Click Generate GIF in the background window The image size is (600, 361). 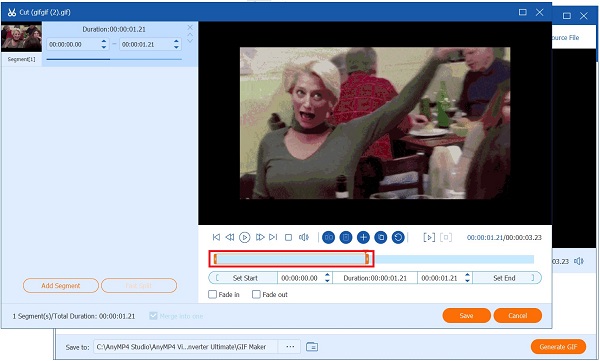pyautogui.click(x=558, y=347)
